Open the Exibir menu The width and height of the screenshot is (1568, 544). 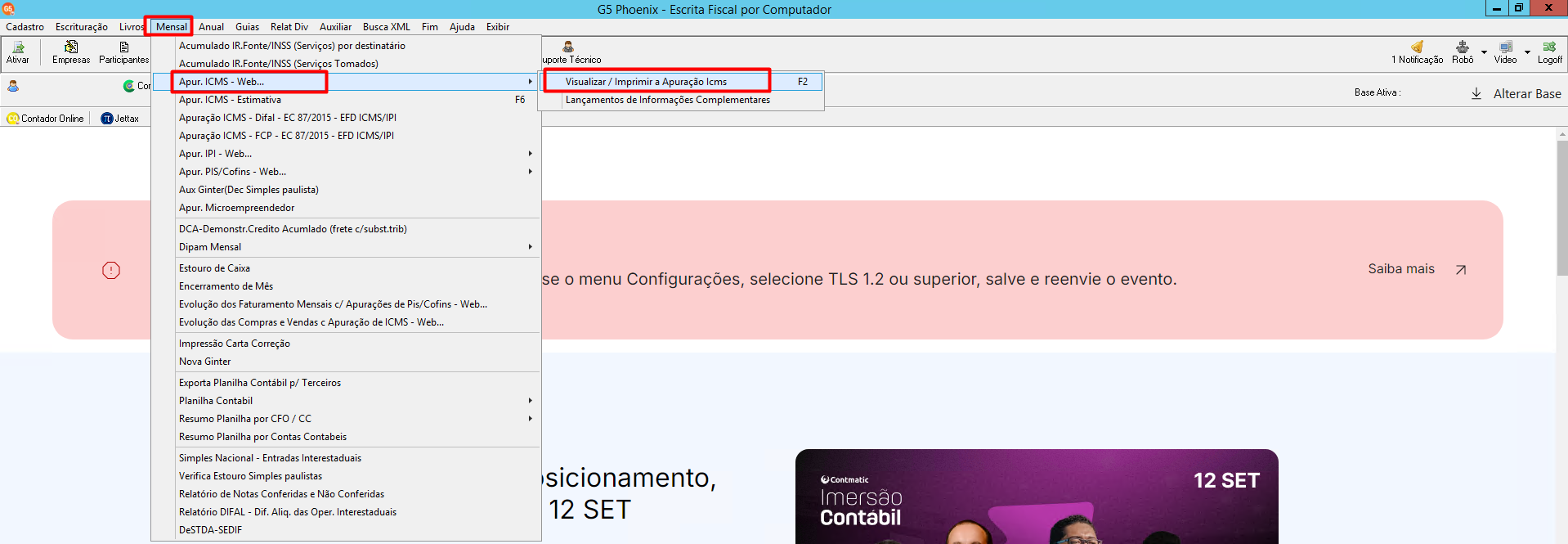[x=498, y=27]
